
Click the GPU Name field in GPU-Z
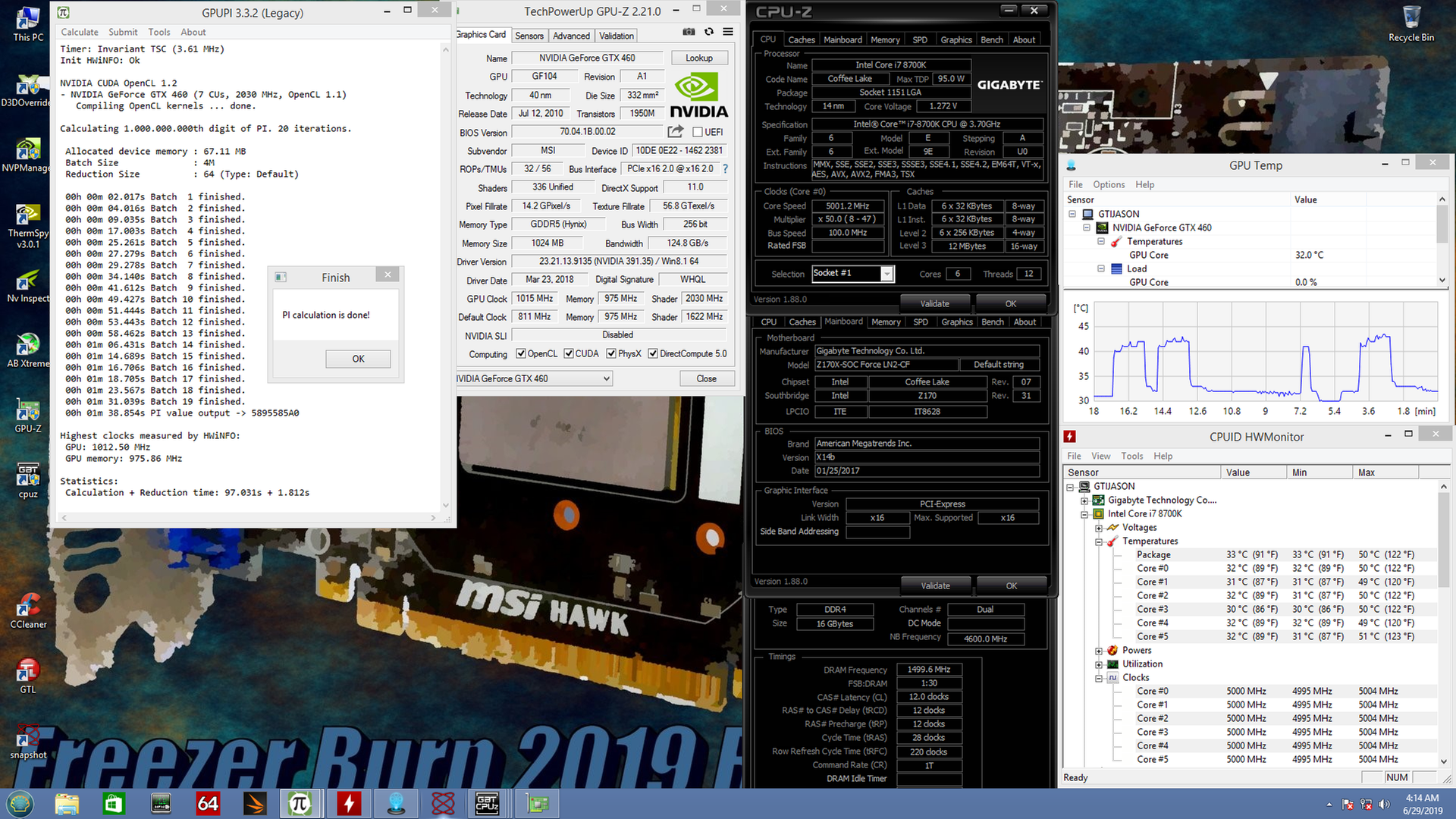coord(587,58)
